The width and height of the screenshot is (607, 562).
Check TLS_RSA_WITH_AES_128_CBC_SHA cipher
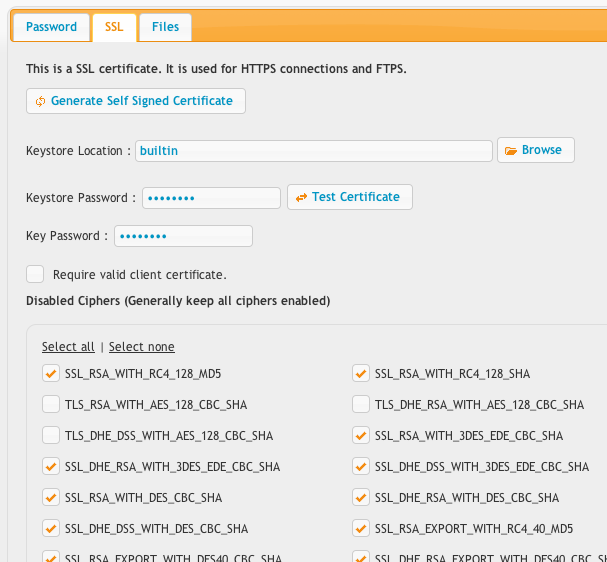point(51,404)
